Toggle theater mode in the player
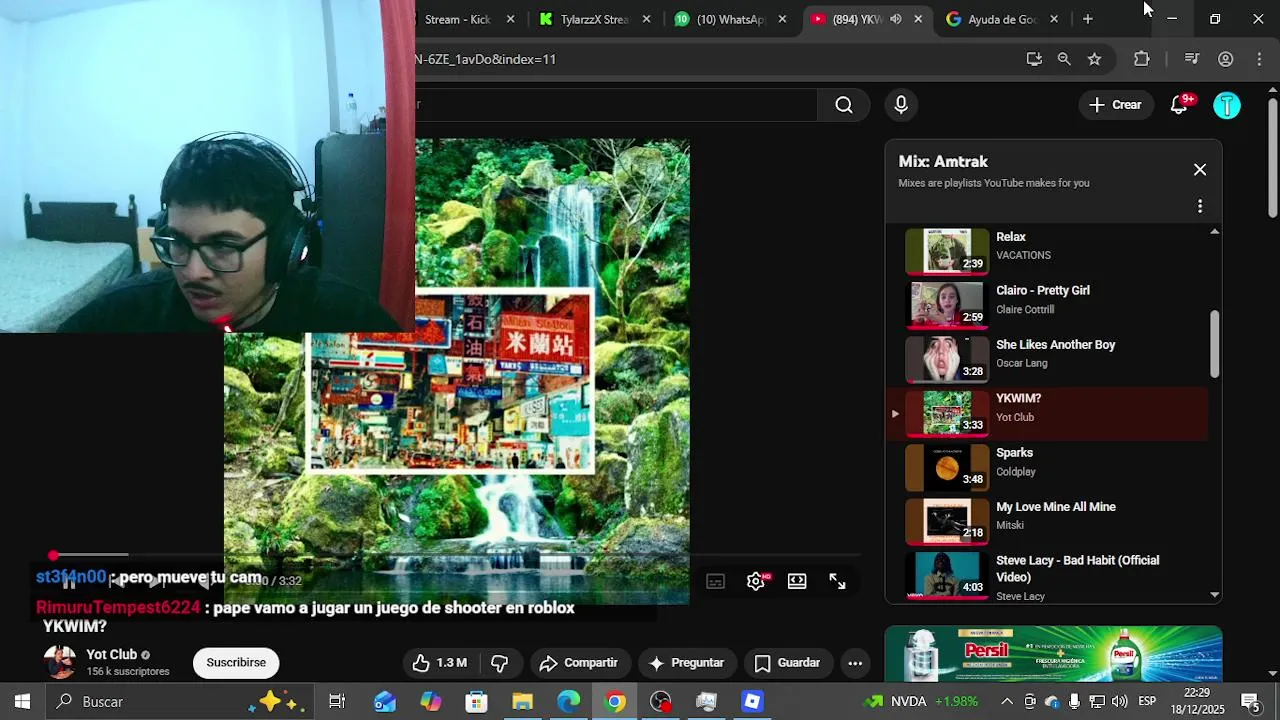The image size is (1280, 720). point(797,581)
